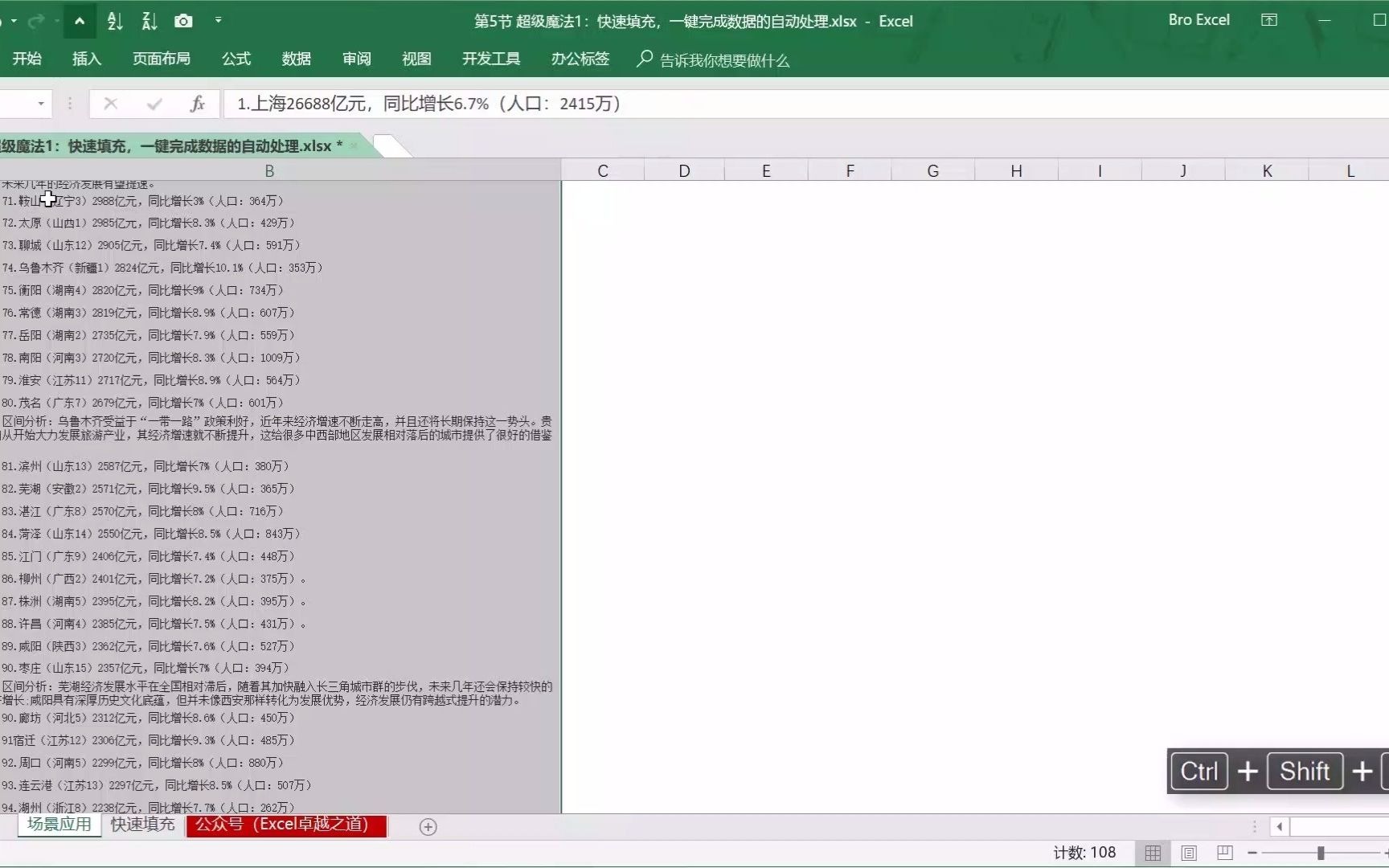Open the 审阅 ribbon tab
Viewport: 1389px width, 868px height.
click(x=357, y=59)
